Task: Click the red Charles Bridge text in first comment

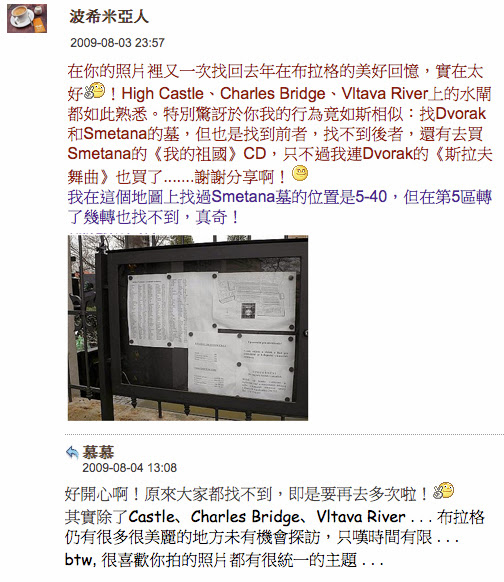Action: 272,94
